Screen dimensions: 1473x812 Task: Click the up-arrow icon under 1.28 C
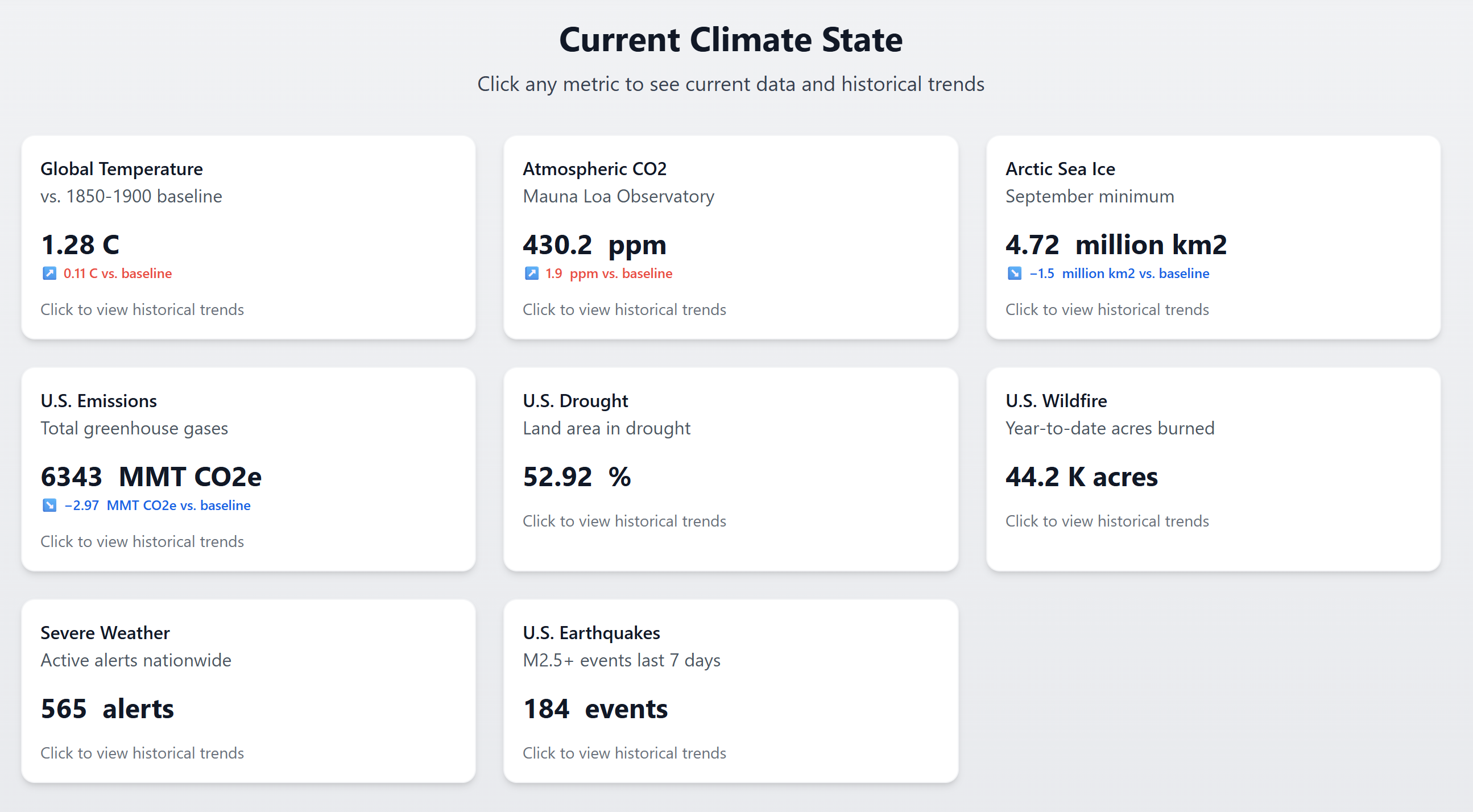(x=49, y=274)
